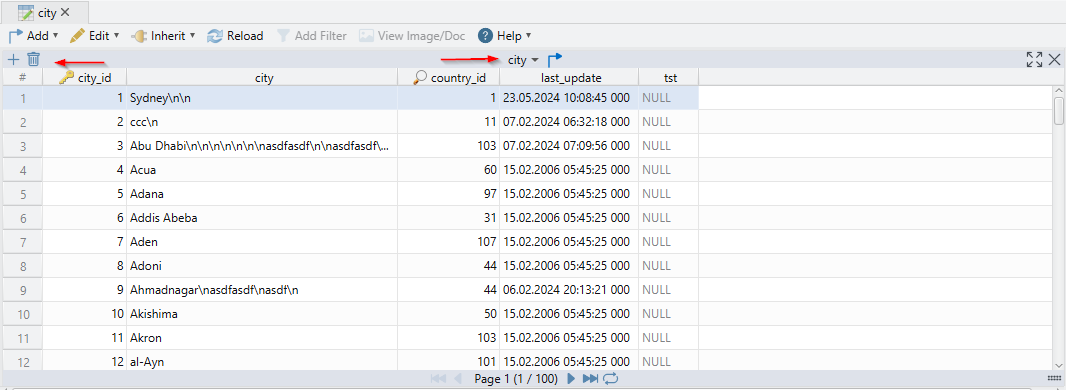Click the al-Ayn city cell

click(x=262, y=361)
